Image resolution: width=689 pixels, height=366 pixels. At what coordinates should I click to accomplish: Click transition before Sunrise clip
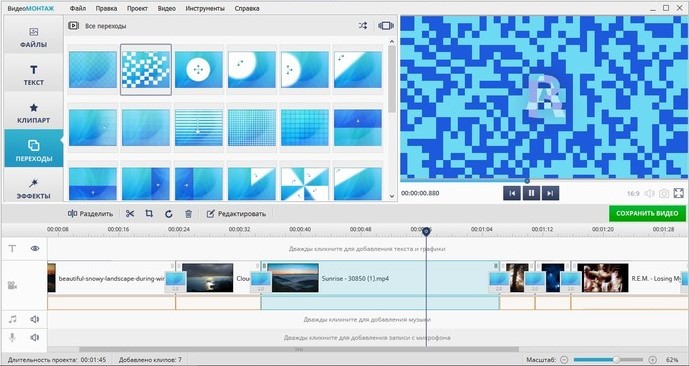point(261,282)
